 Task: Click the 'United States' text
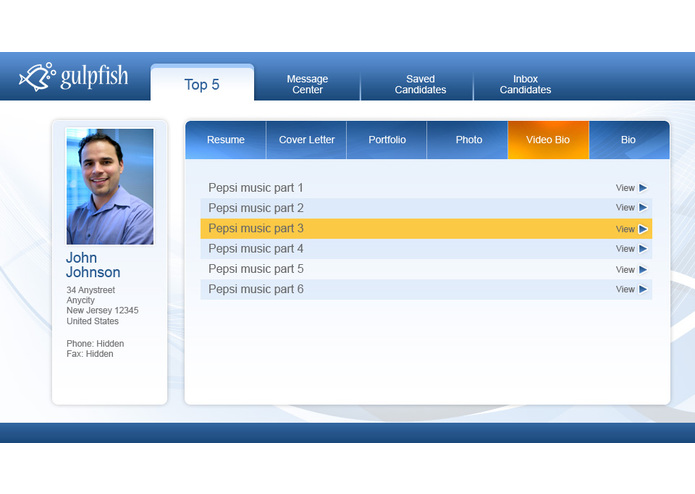pyautogui.click(x=93, y=321)
